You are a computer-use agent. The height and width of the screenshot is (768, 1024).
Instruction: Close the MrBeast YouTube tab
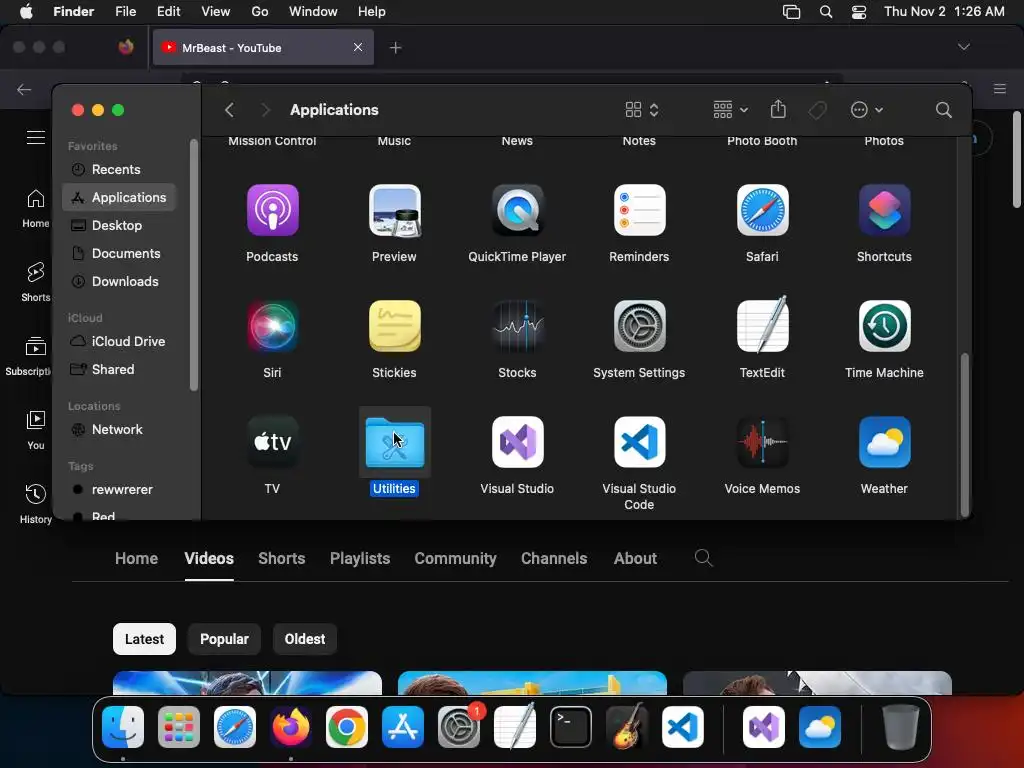pos(358,47)
